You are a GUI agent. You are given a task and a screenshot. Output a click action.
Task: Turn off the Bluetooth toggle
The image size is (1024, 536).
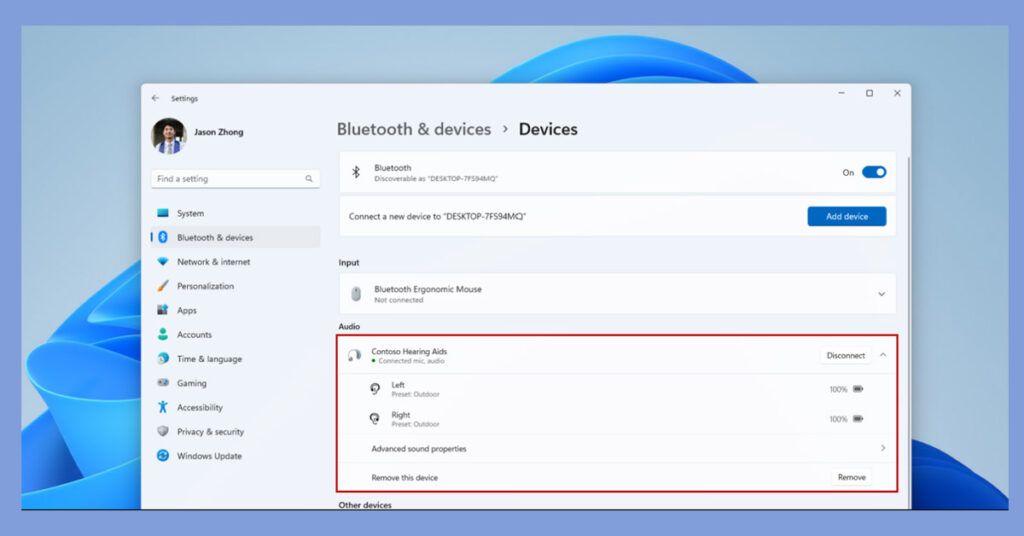click(x=874, y=172)
